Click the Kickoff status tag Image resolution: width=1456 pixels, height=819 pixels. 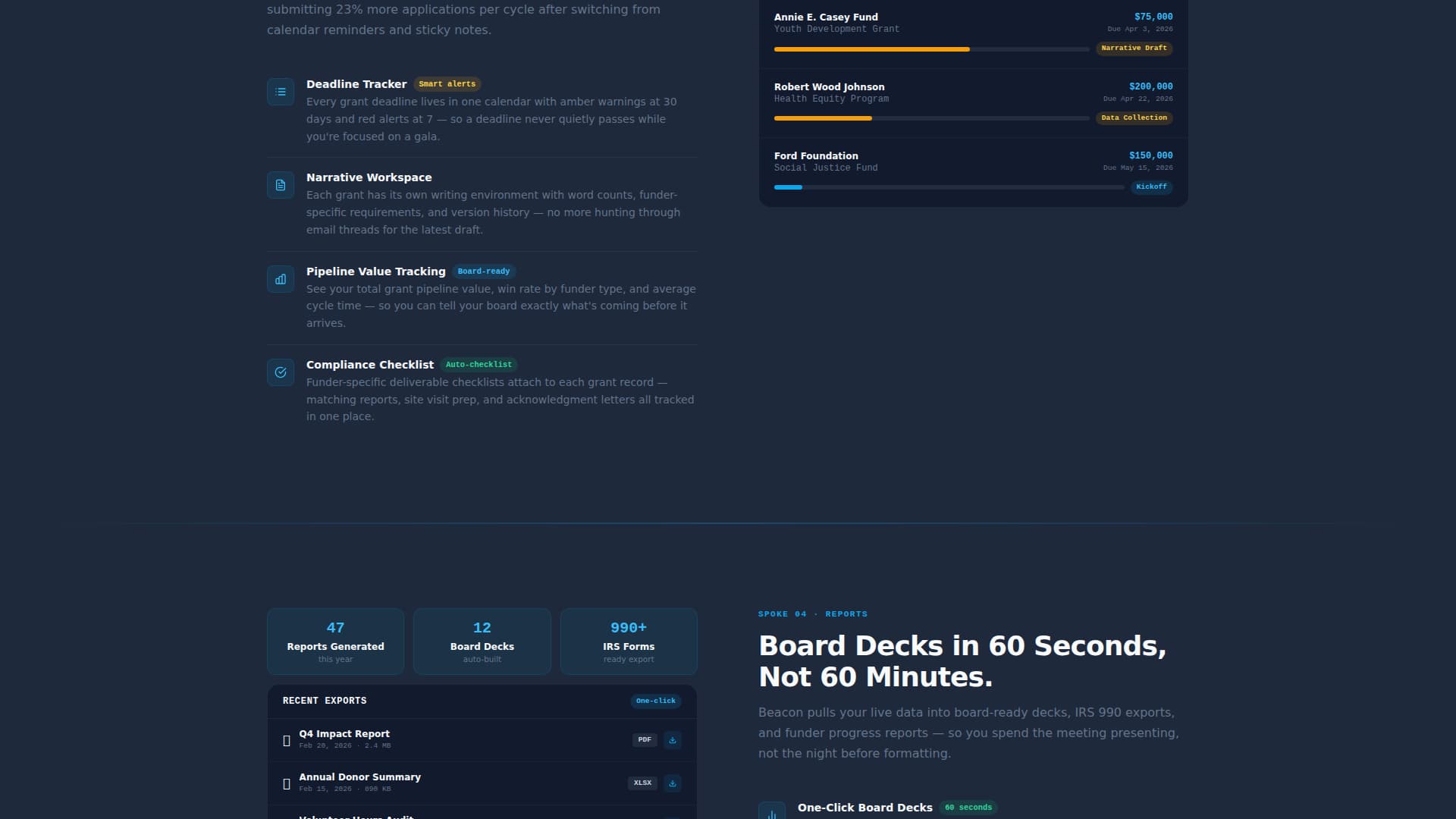(x=1151, y=187)
